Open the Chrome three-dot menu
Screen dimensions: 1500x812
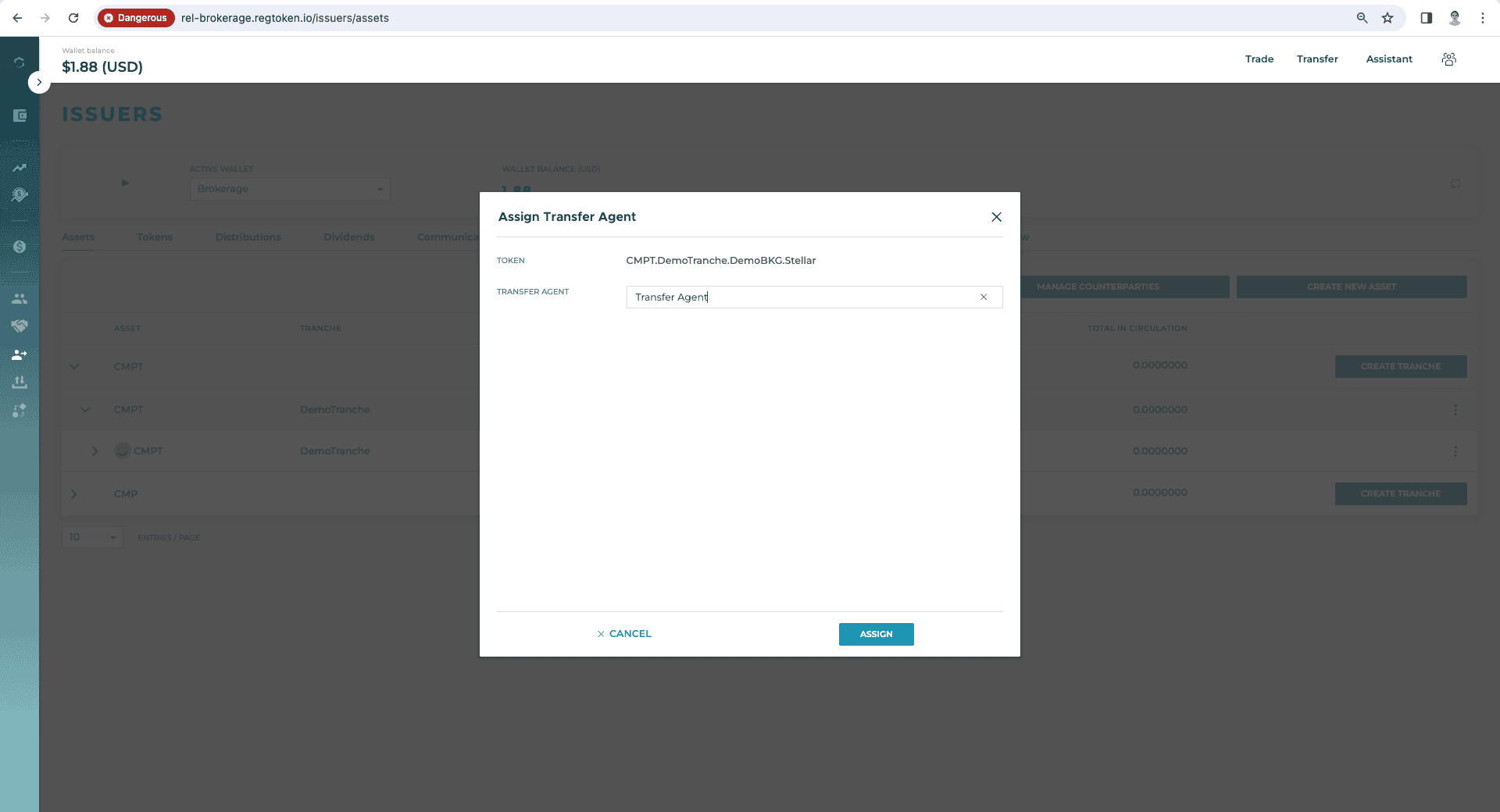1482,18
